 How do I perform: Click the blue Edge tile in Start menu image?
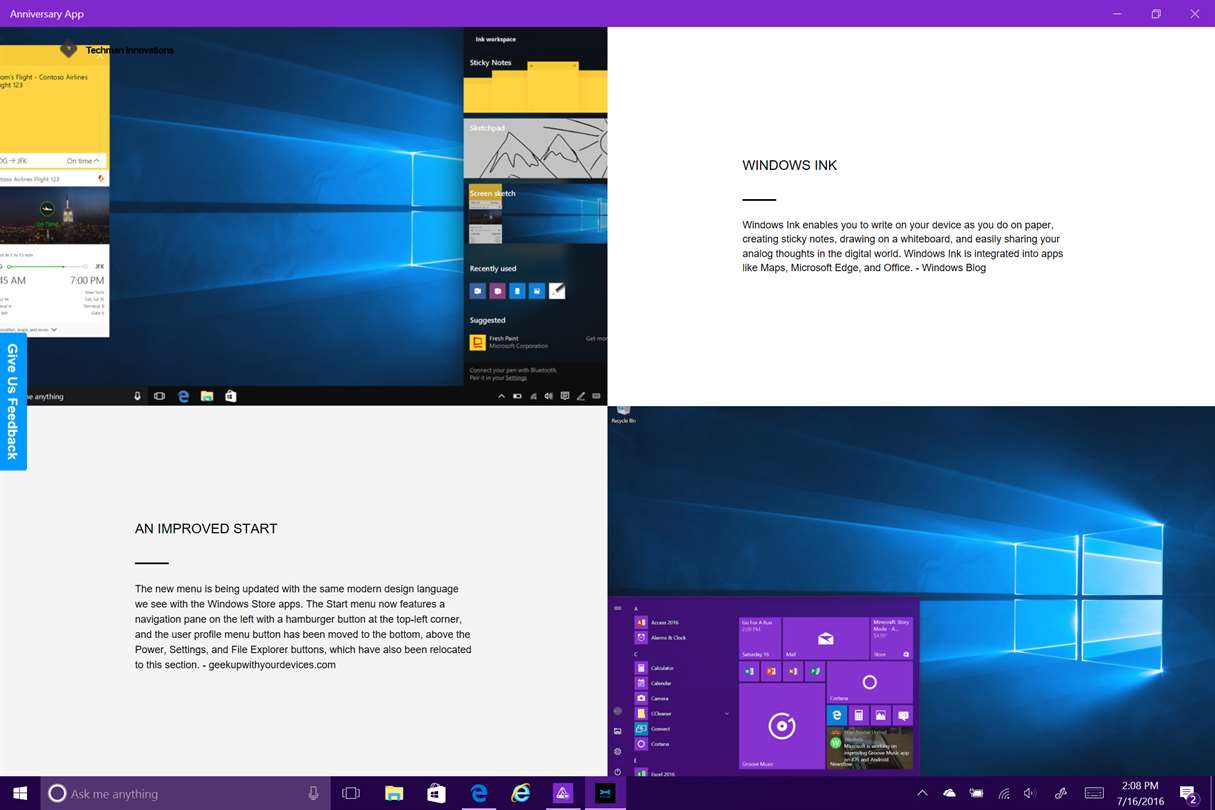coord(837,715)
